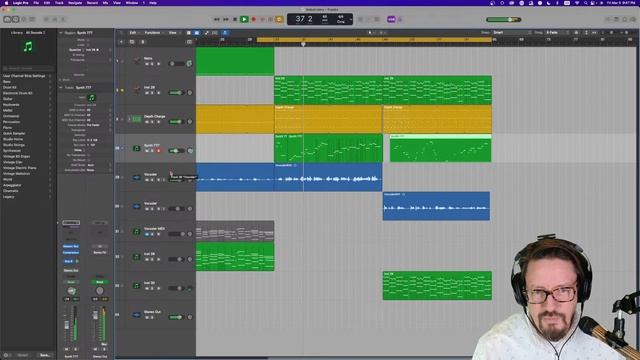This screenshot has height=360, width=640.
Task: Toggle the purple Count-in button
Action: [x=391, y=19]
